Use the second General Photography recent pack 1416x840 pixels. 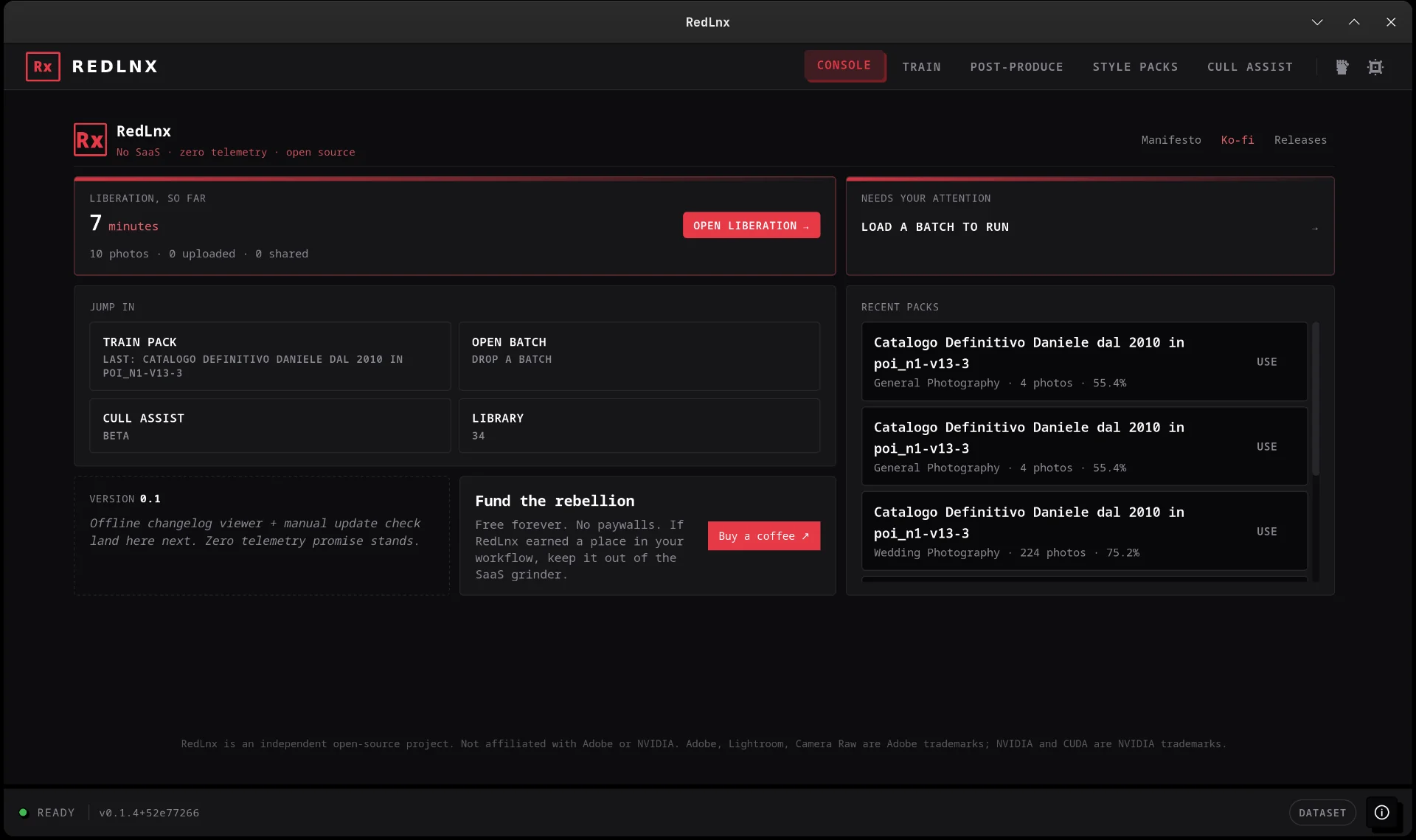click(x=1266, y=447)
